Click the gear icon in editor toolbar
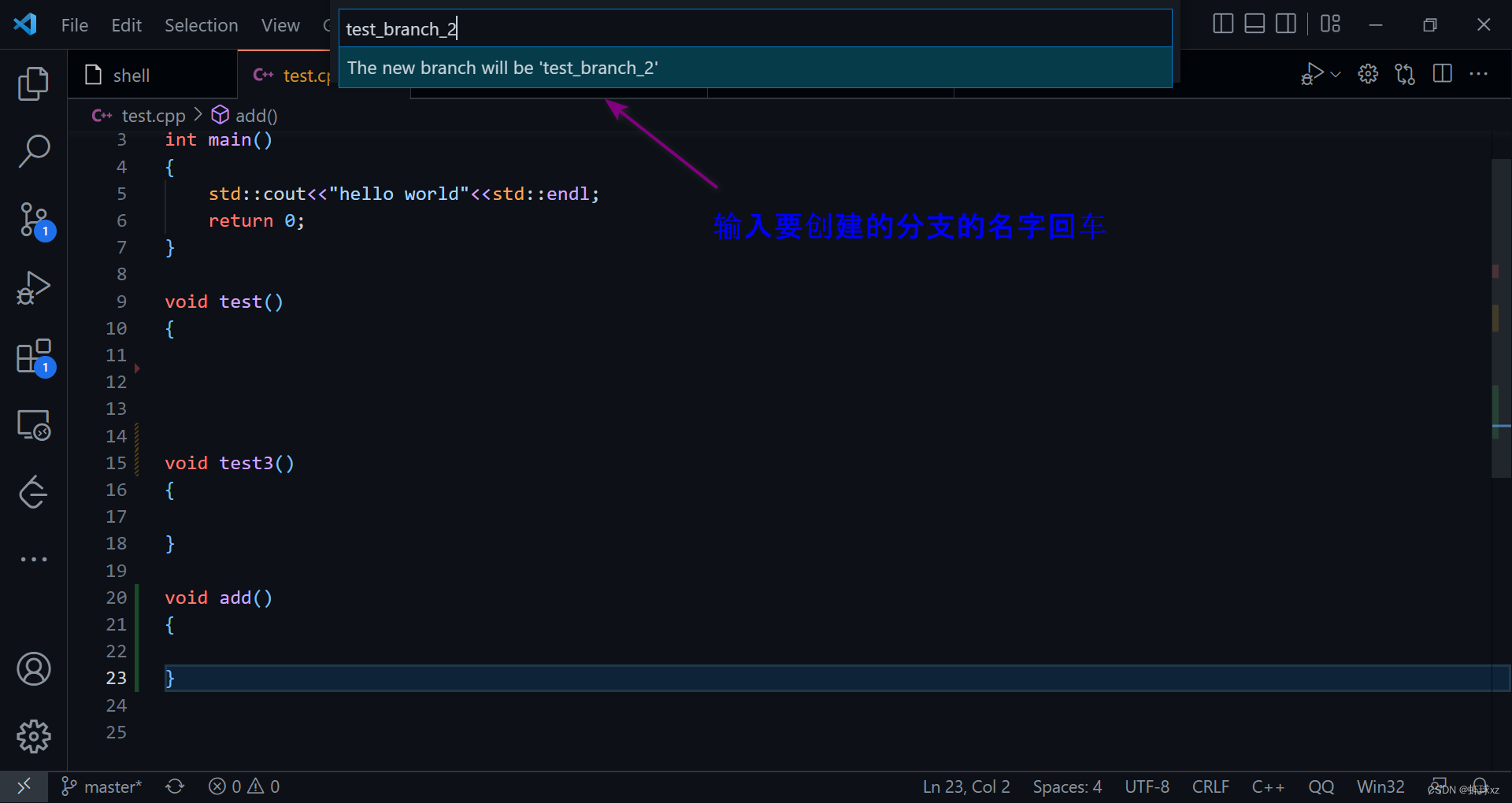 click(1368, 74)
